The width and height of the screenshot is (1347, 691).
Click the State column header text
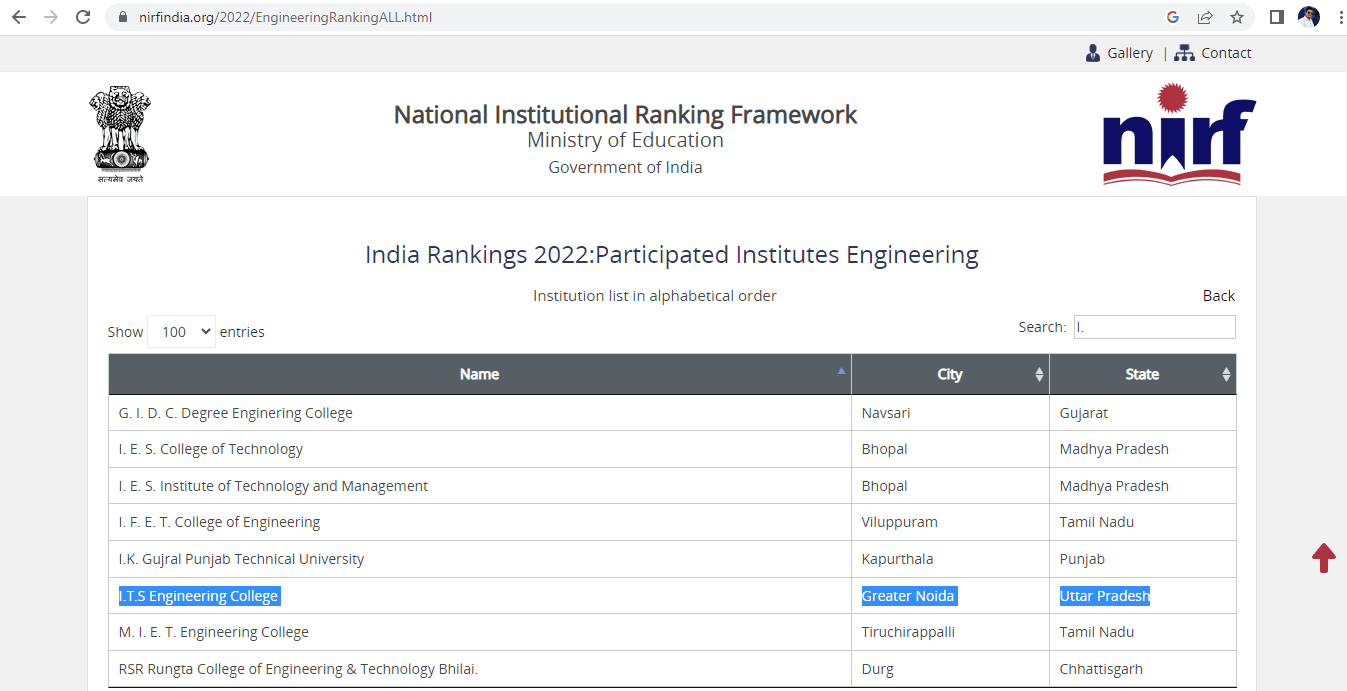click(1142, 374)
